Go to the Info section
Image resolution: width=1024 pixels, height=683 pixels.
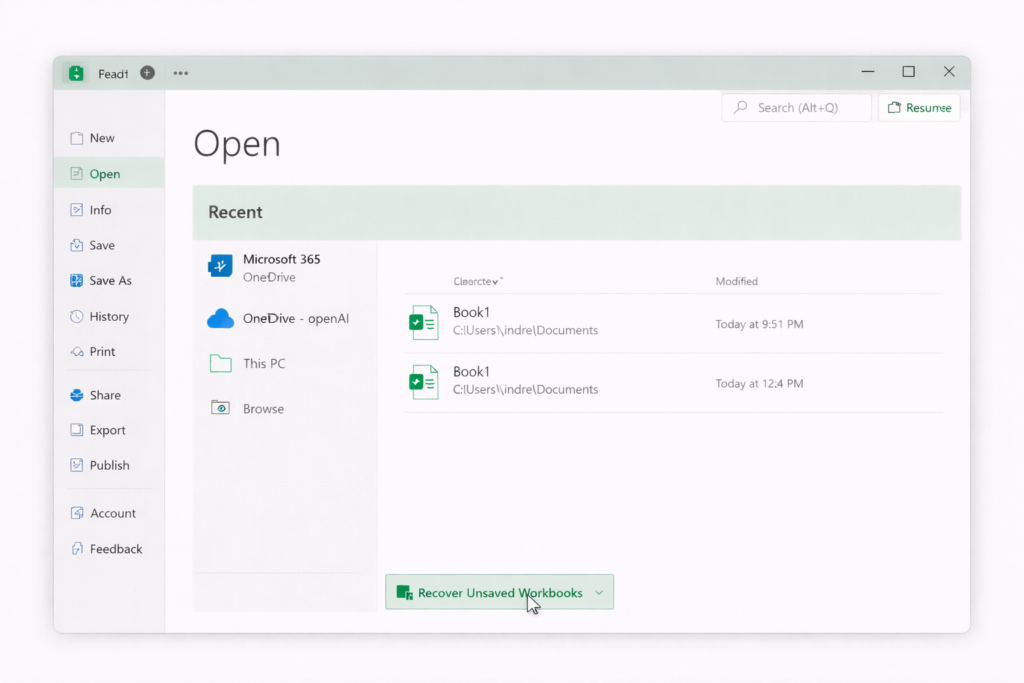point(109,210)
